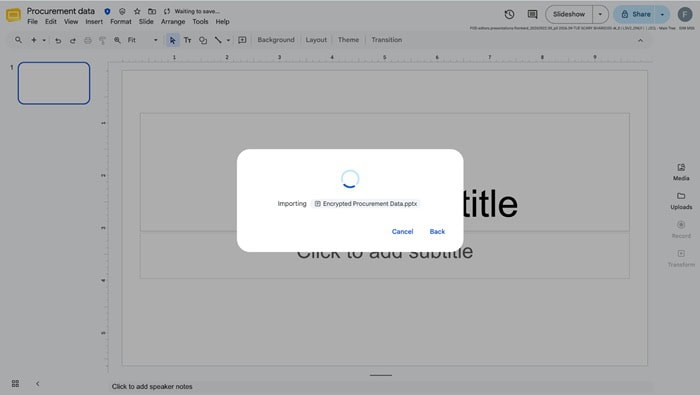Select slide 1 thumbnail in filmstrip
Screen dimensions: 700x395
[54, 83]
